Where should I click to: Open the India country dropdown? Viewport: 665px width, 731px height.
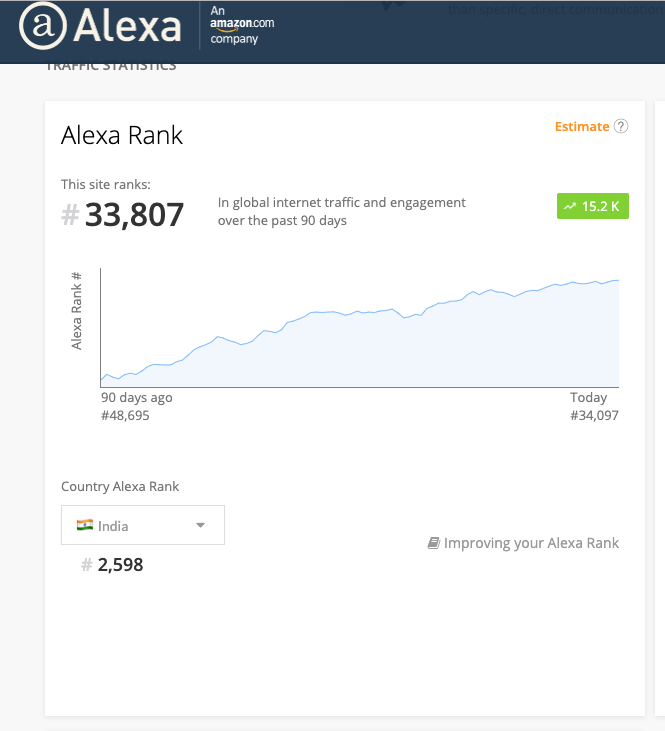click(x=143, y=525)
